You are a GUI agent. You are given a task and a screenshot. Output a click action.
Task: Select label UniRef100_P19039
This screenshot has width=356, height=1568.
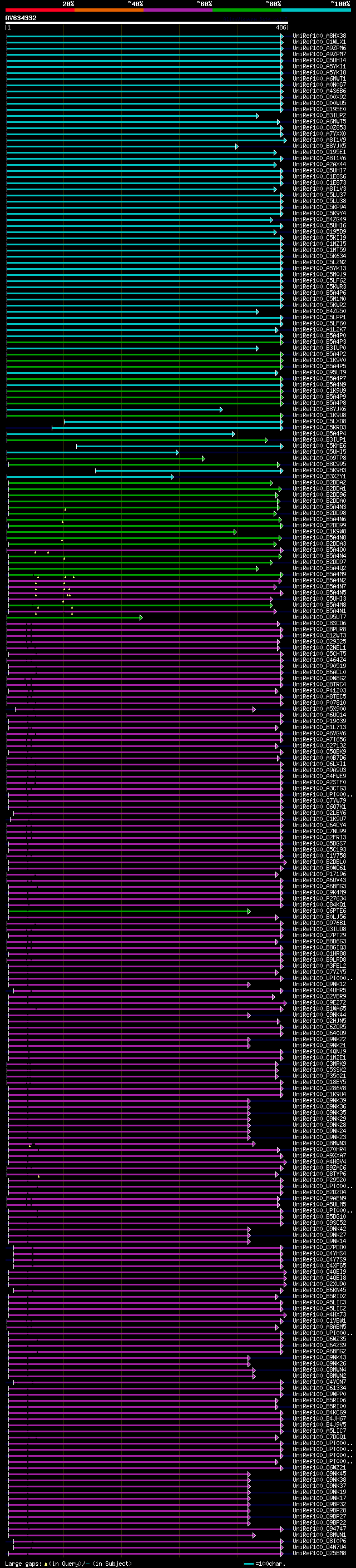point(319,721)
